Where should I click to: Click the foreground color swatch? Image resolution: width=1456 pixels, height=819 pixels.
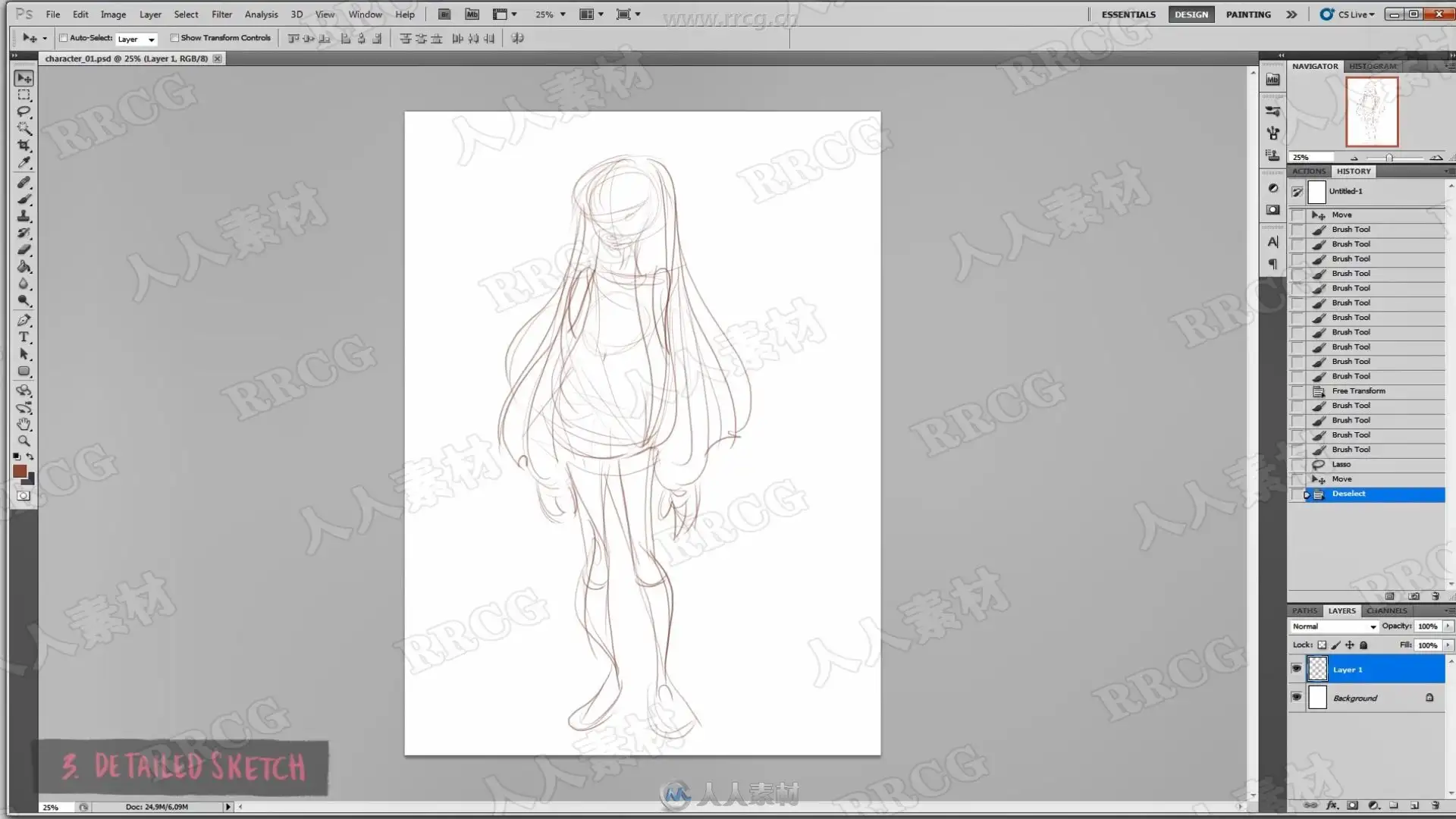[20, 472]
